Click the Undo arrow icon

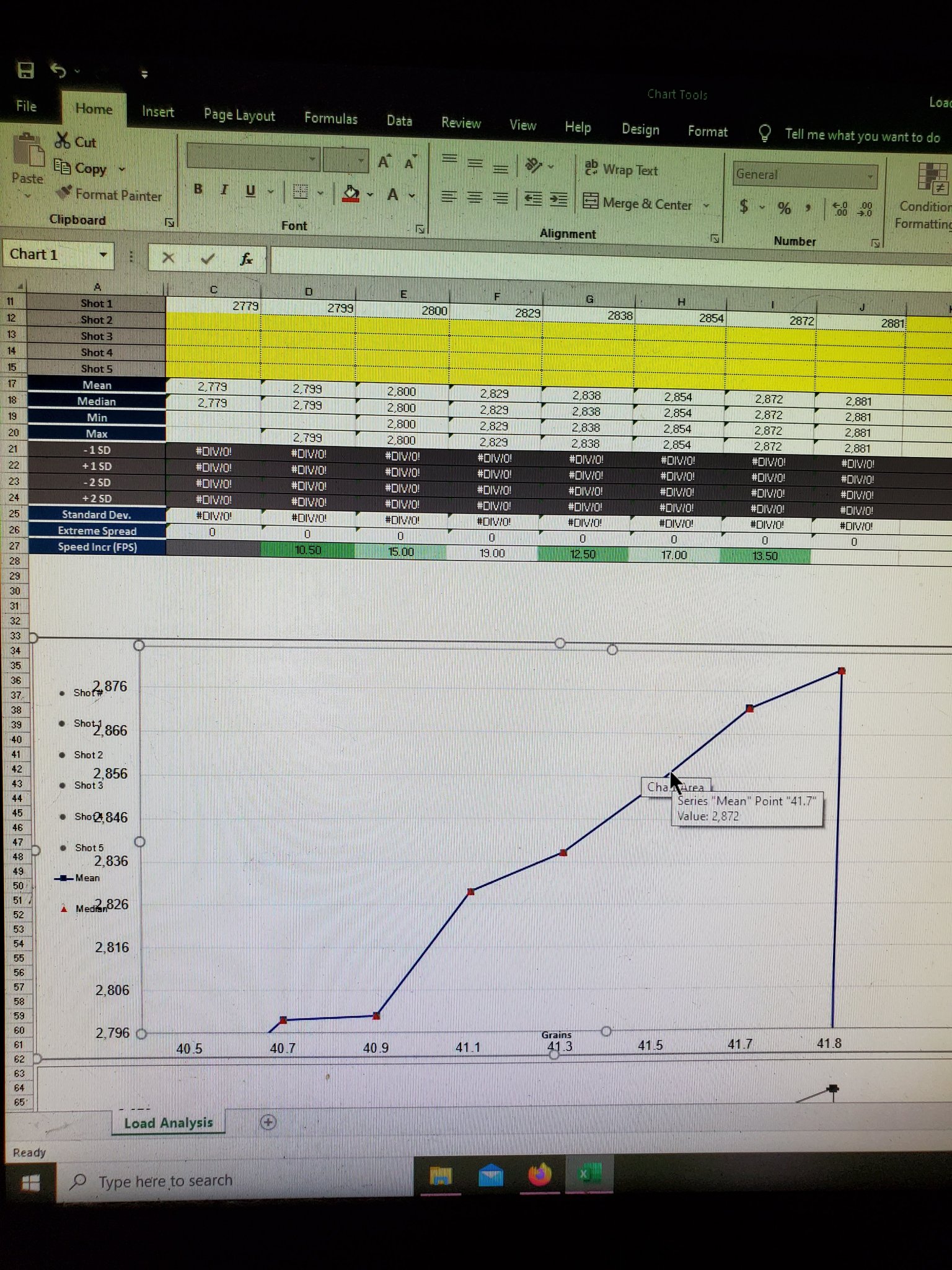coord(58,71)
